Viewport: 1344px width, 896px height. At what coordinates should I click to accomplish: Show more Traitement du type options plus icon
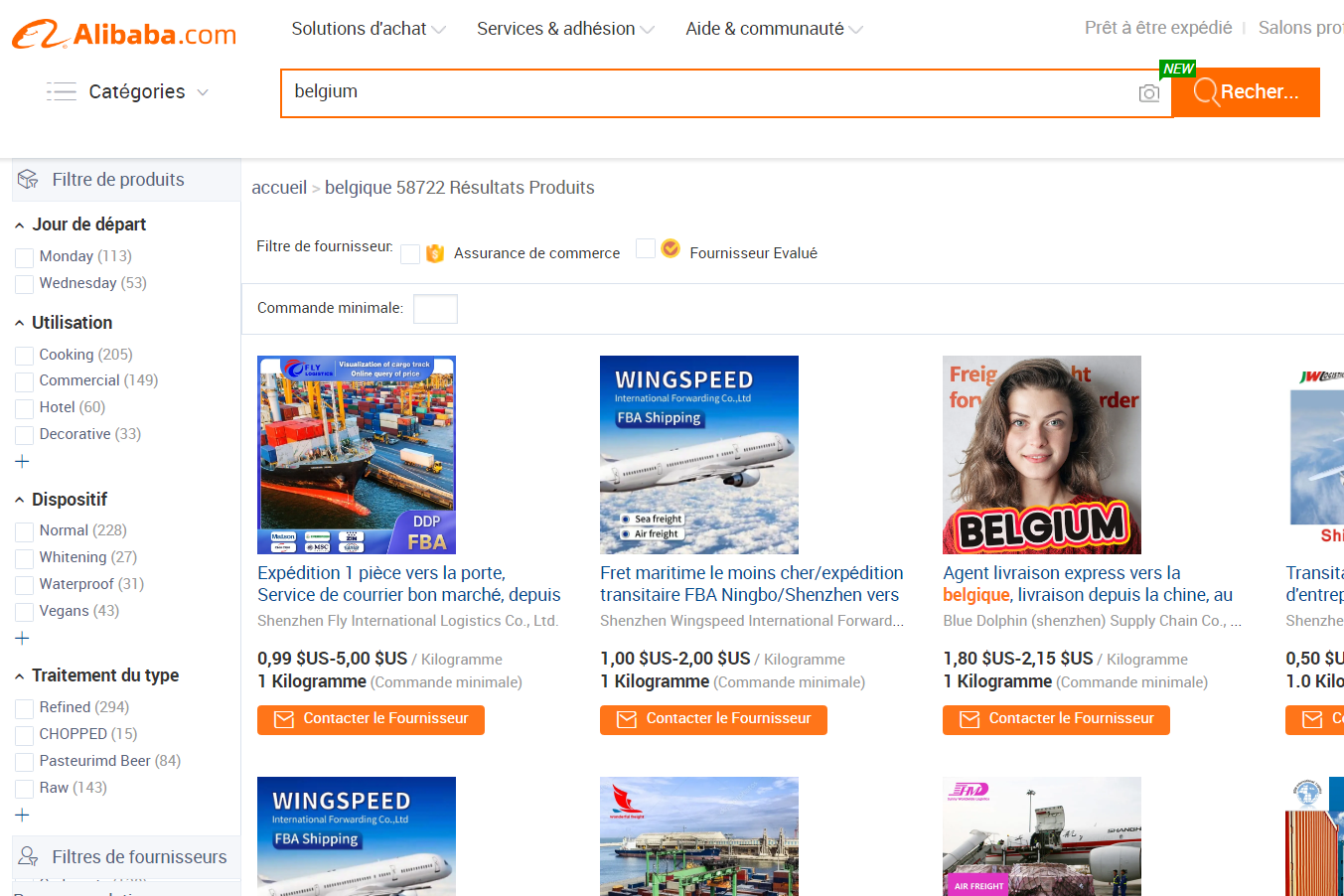coord(22,815)
